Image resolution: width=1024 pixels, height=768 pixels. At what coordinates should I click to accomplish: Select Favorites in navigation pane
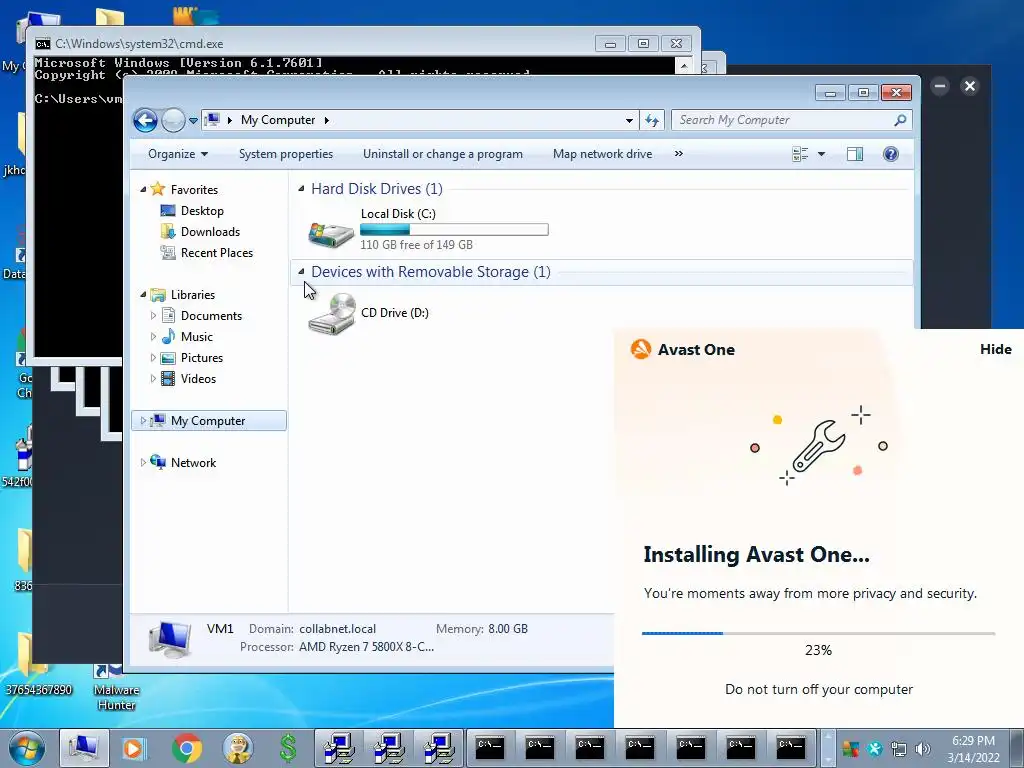tap(194, 189)
